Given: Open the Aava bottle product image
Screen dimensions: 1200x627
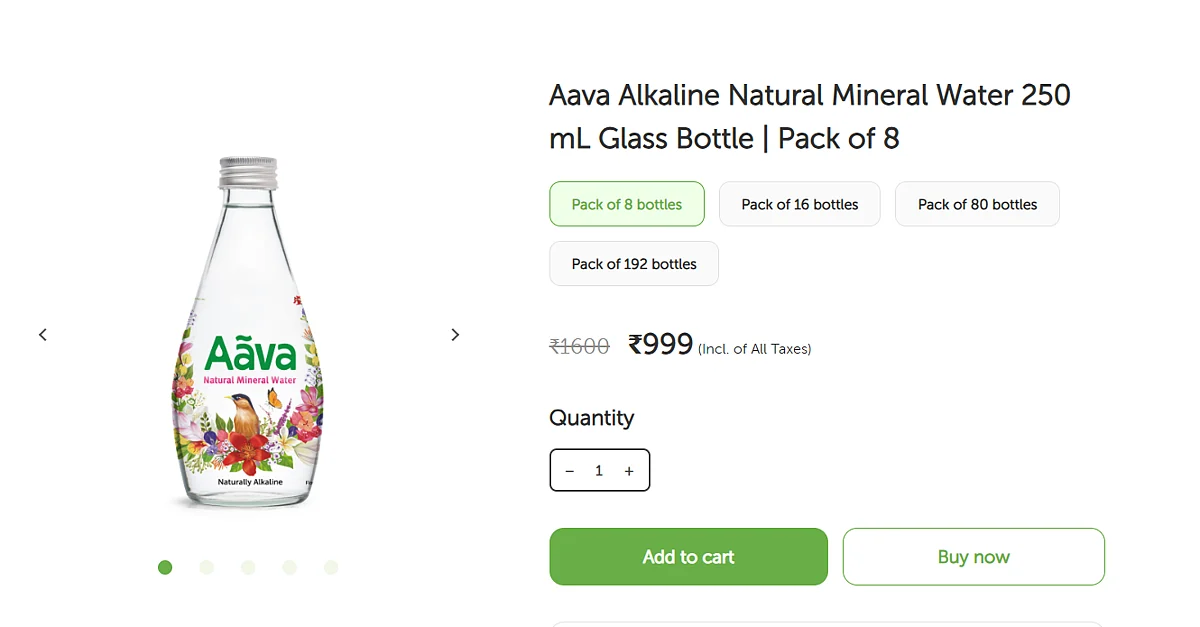Looking at the screenshot, I should click(x=249, y=333).
